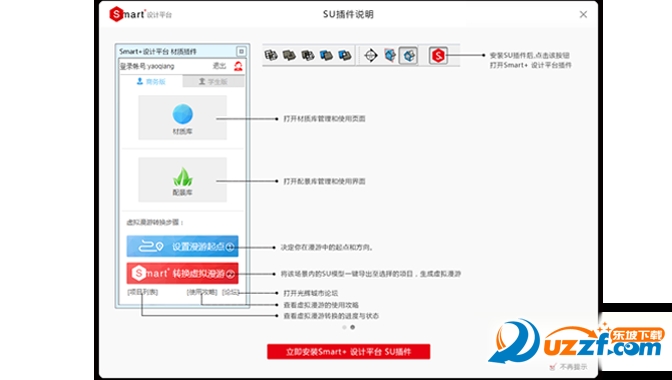Viewport: 672px width, 380px height.
Task: Click the 退出 logout link
Action: point(219,66)
